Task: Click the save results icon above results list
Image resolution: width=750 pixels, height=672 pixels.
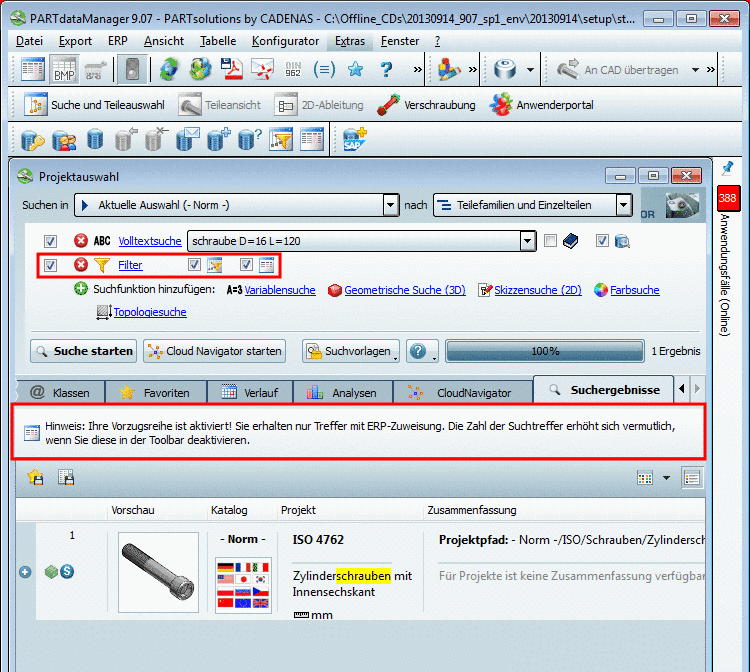Action: pyautogui.click(x=66, y=477)
